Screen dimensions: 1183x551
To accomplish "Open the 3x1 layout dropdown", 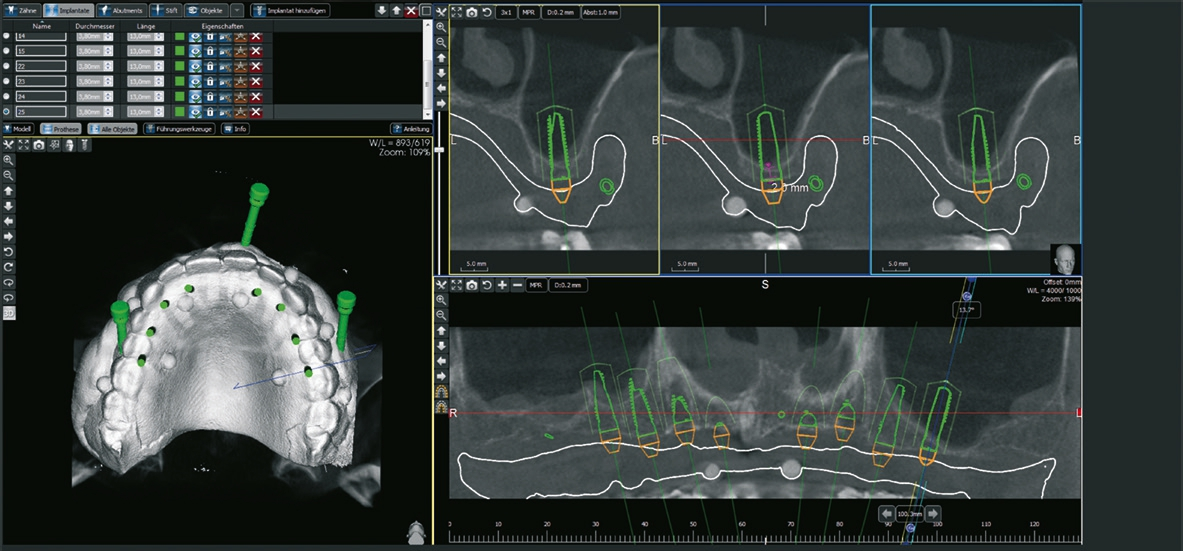I will click(507, 12).
